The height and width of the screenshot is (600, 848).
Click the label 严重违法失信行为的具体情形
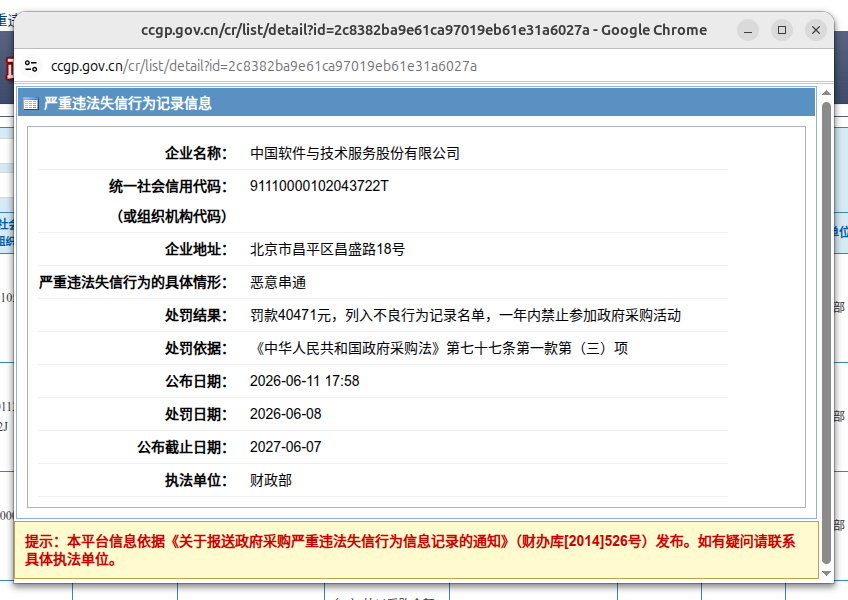132,282
